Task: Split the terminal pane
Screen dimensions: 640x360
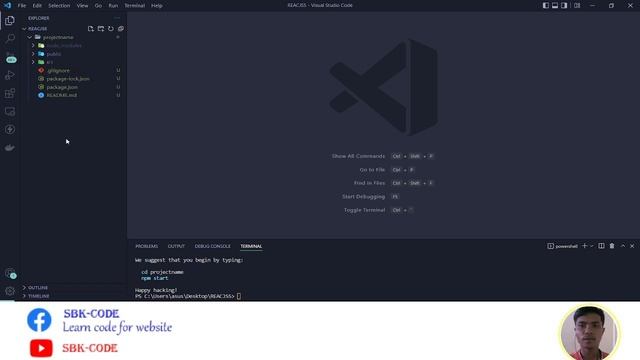Action: click(601, 246)
